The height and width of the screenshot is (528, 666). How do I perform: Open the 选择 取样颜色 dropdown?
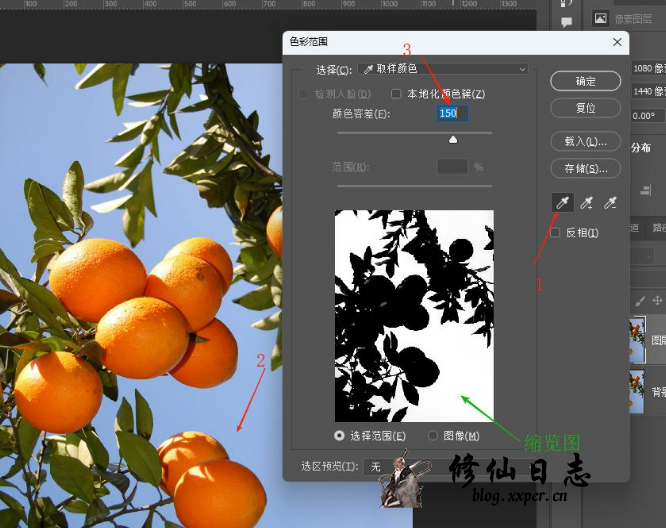pos(443,70)
